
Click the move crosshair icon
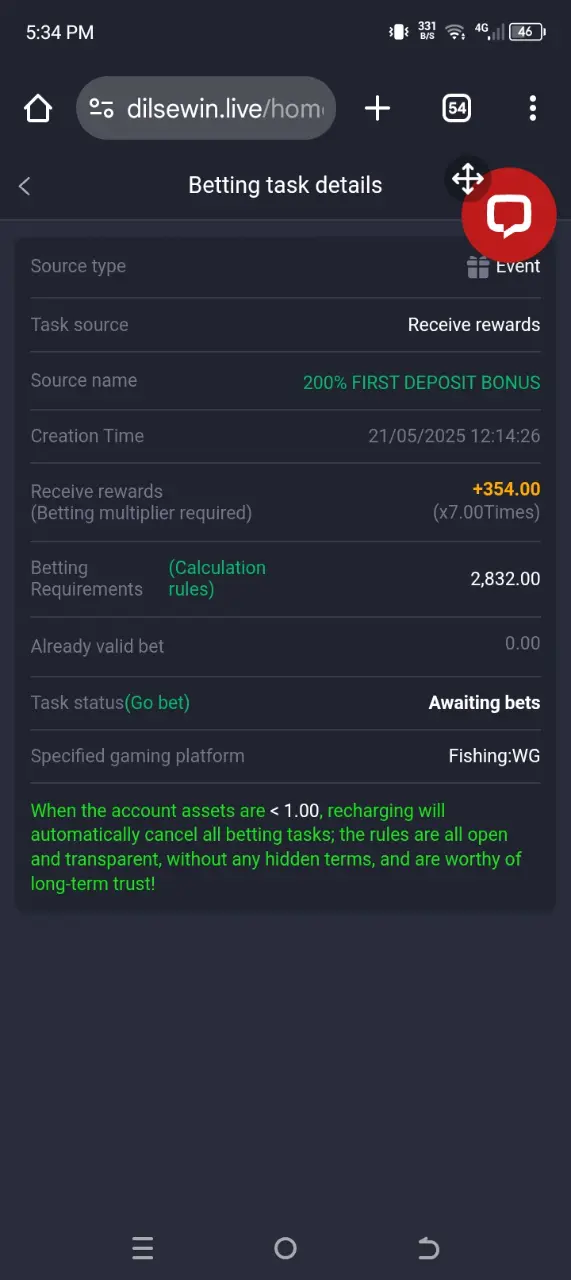[x=468, y=180]
